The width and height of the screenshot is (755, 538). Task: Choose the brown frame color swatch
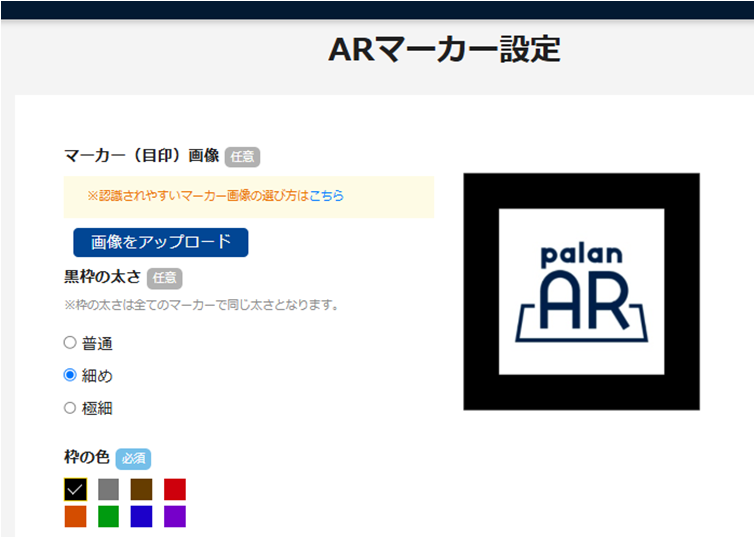pyautogui.click(x=142, y=489)
